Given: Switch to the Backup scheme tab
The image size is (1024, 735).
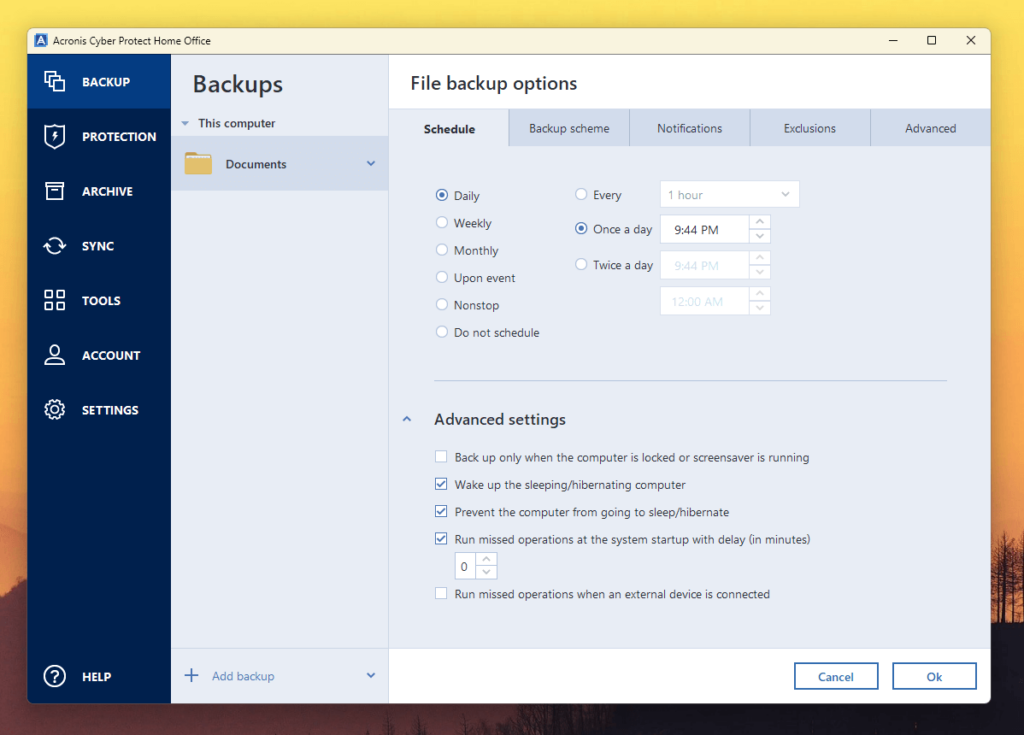Looking at the screenshot, I should tap(569, 128).
